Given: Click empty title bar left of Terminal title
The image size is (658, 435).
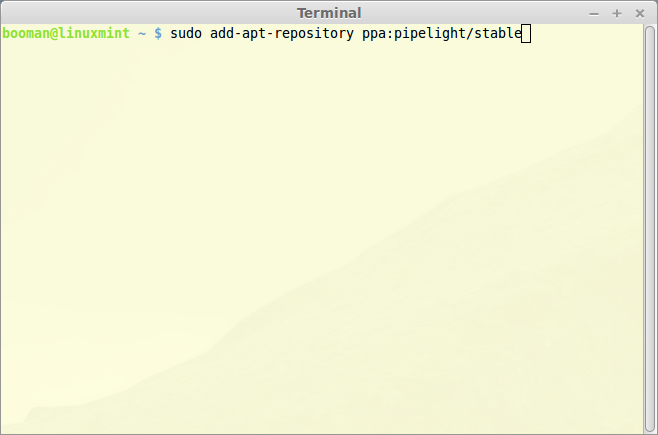Looking at the screenshot, I should click(x=147, y=13).
